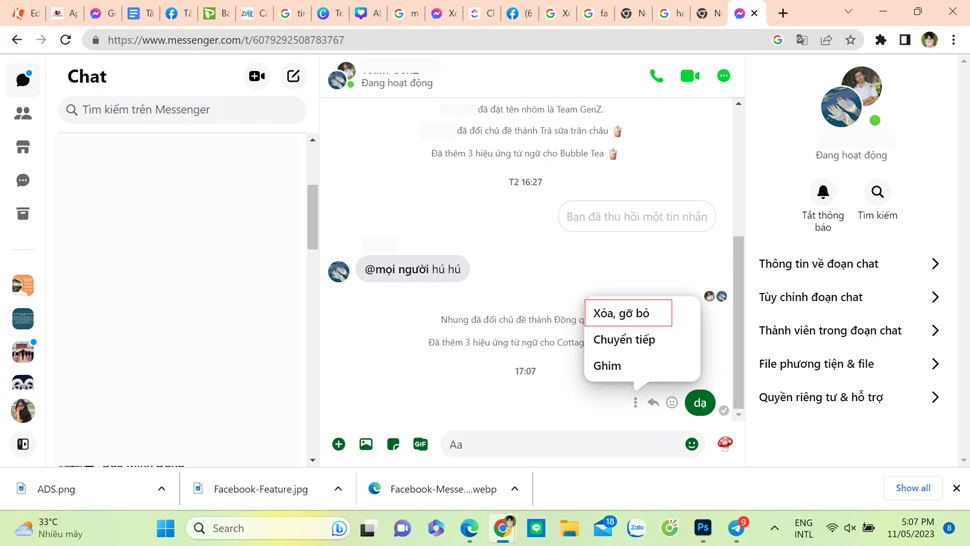Open browser tab search chevron
Viewport: 970px width, 546px height.
tap(848, 12)
